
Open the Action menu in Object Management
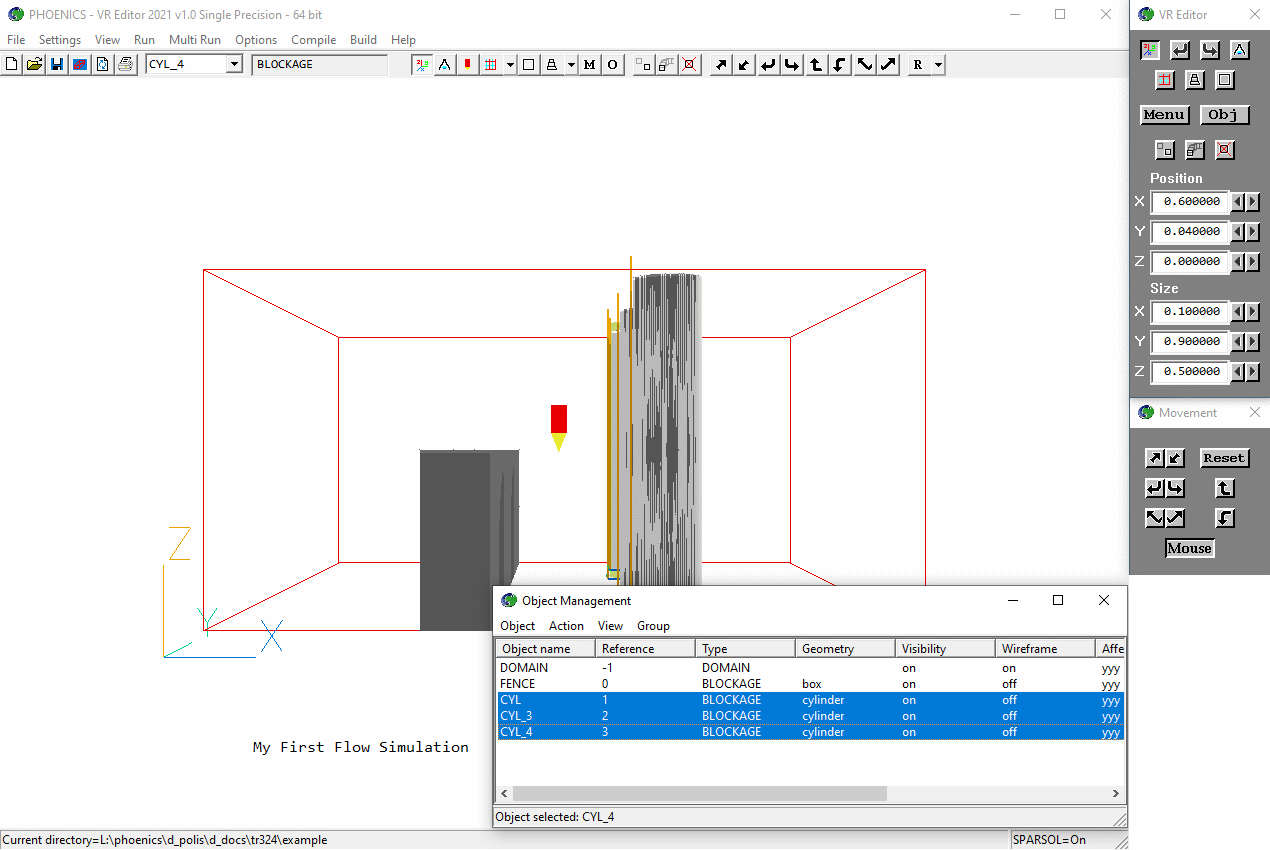pos(566,626)
